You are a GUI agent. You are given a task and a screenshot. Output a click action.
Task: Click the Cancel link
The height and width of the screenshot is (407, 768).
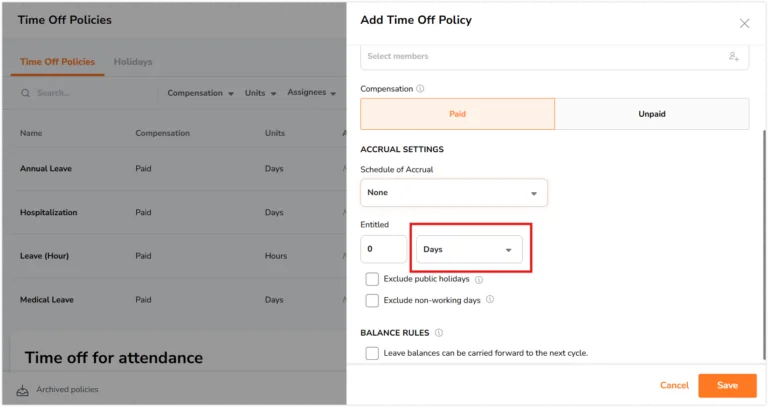674,385
